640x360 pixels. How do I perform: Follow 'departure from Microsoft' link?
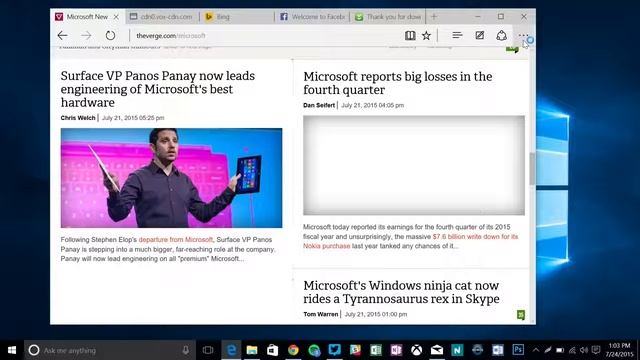coord(176,240)
